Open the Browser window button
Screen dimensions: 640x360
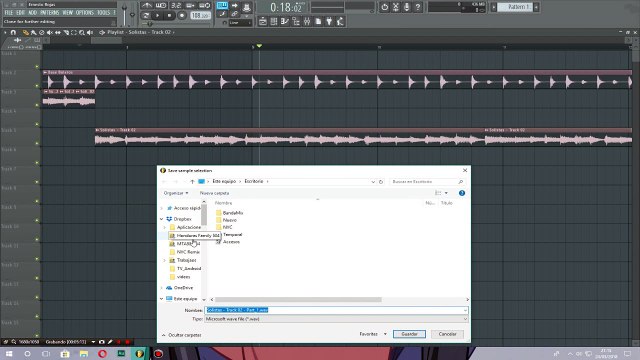tap(296, 21)
